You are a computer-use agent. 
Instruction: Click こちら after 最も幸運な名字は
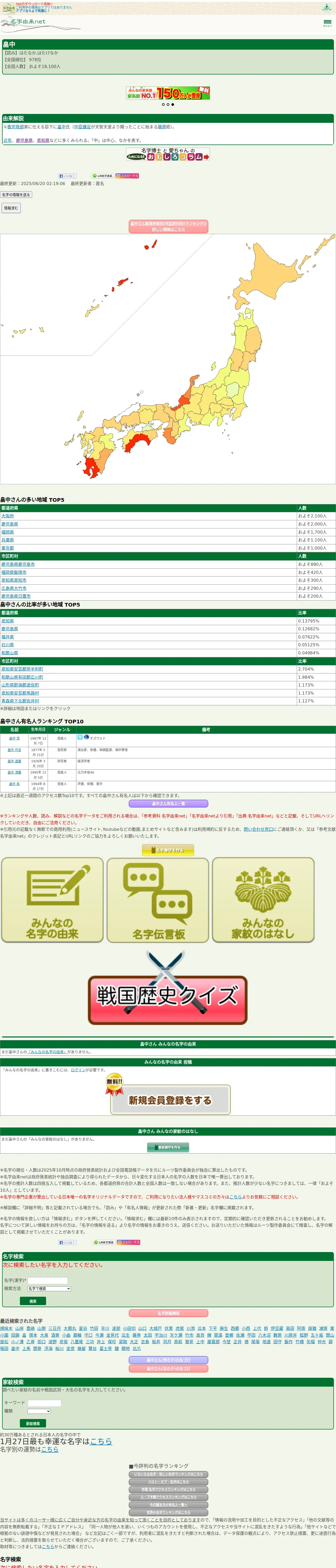point(101,1442)
